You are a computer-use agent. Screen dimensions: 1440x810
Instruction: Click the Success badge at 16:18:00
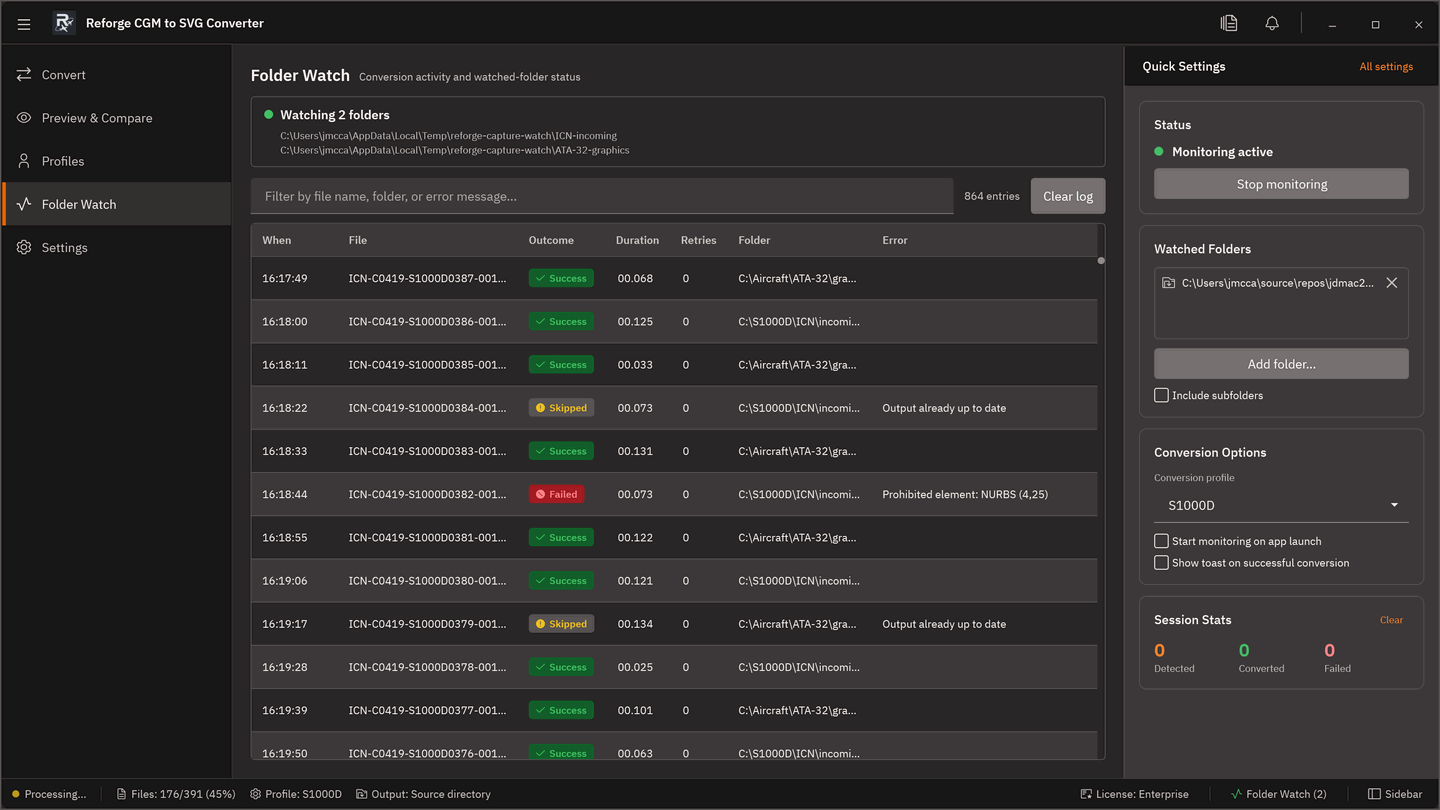561,321
